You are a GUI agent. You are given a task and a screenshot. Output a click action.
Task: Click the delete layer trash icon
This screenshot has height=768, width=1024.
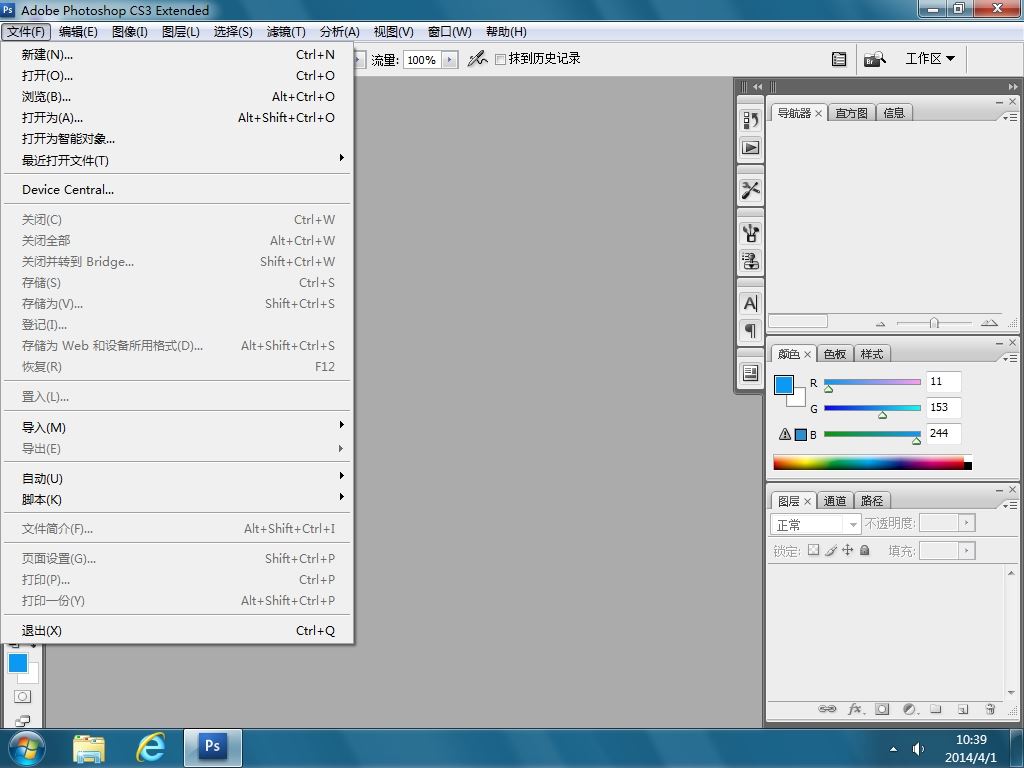[990, 709]
